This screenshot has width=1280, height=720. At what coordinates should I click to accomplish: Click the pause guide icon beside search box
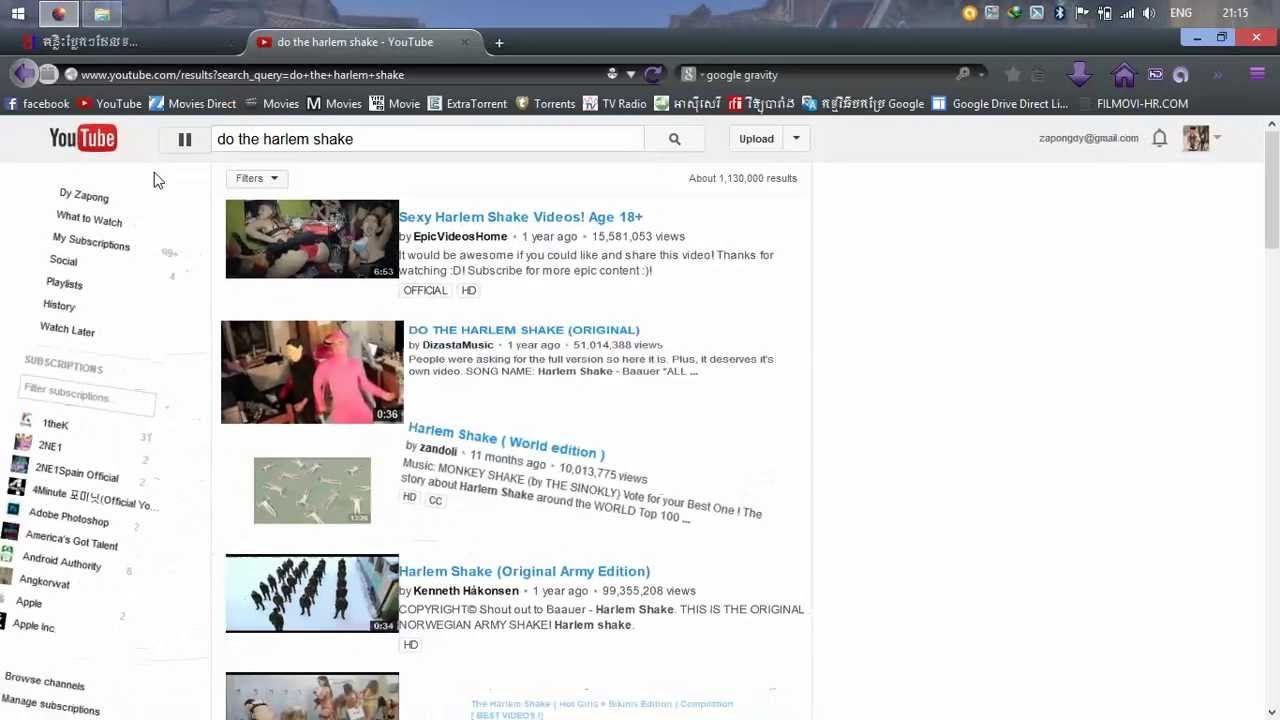coord(185,140)
